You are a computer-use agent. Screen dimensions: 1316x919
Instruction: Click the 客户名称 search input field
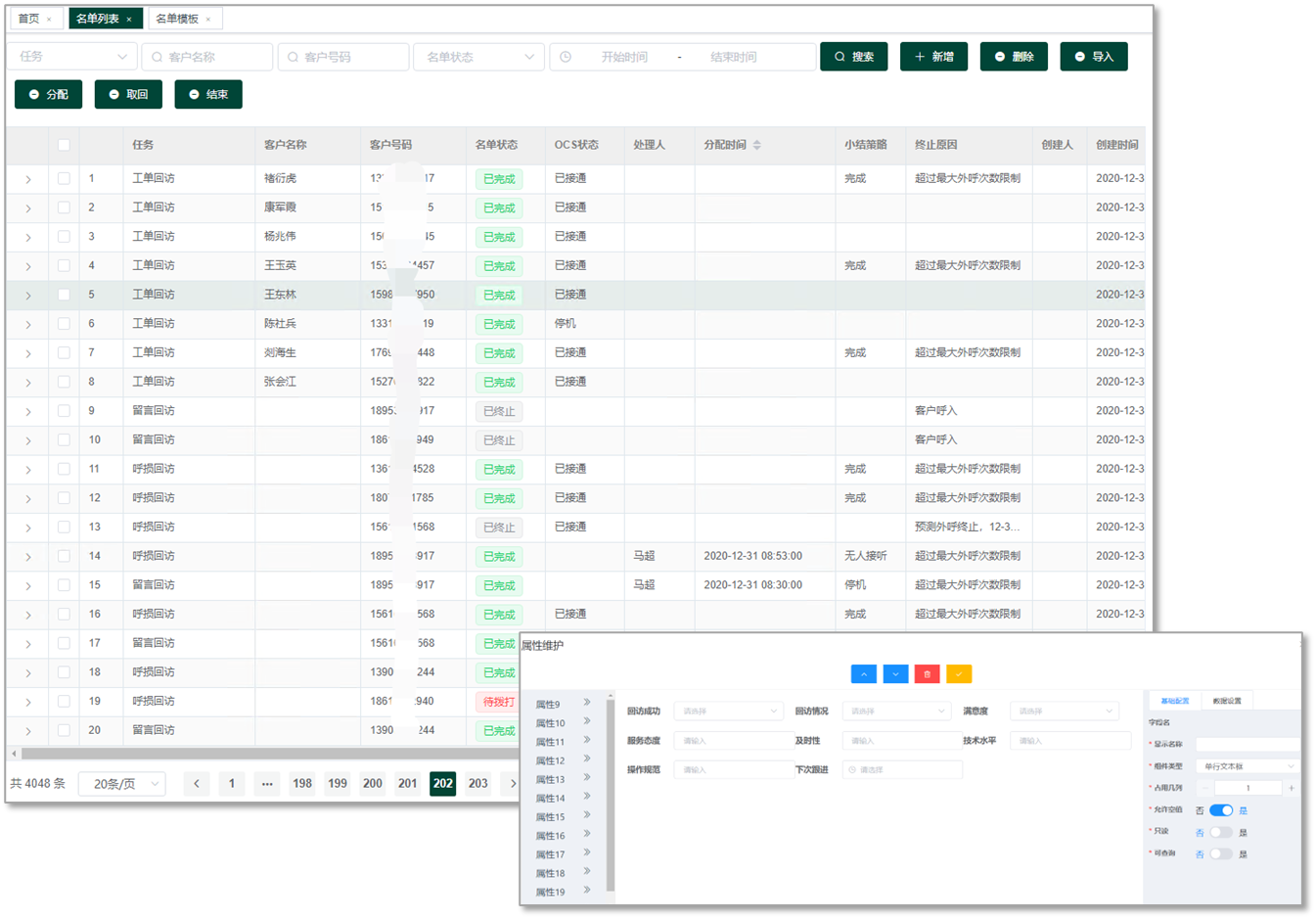coord(207,57)
